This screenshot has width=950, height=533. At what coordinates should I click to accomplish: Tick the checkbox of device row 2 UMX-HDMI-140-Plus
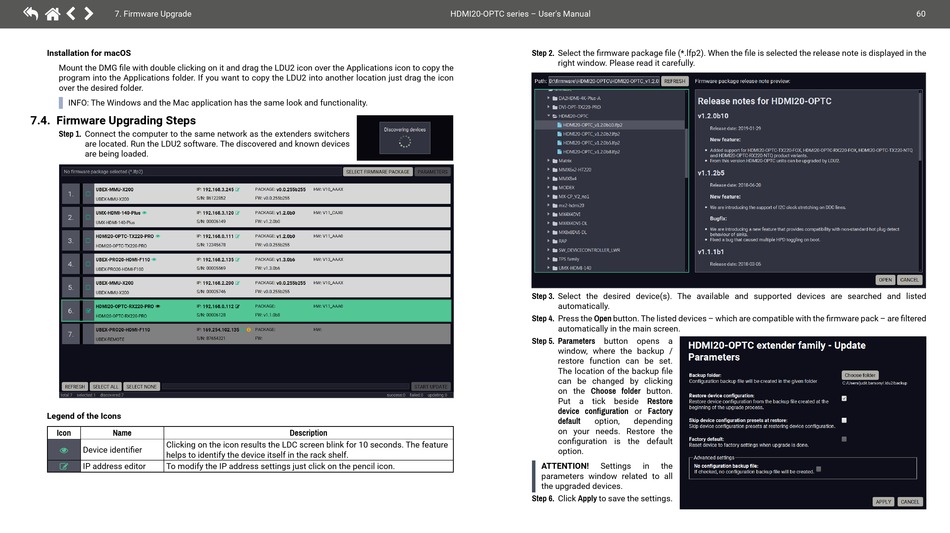(88, 217)
